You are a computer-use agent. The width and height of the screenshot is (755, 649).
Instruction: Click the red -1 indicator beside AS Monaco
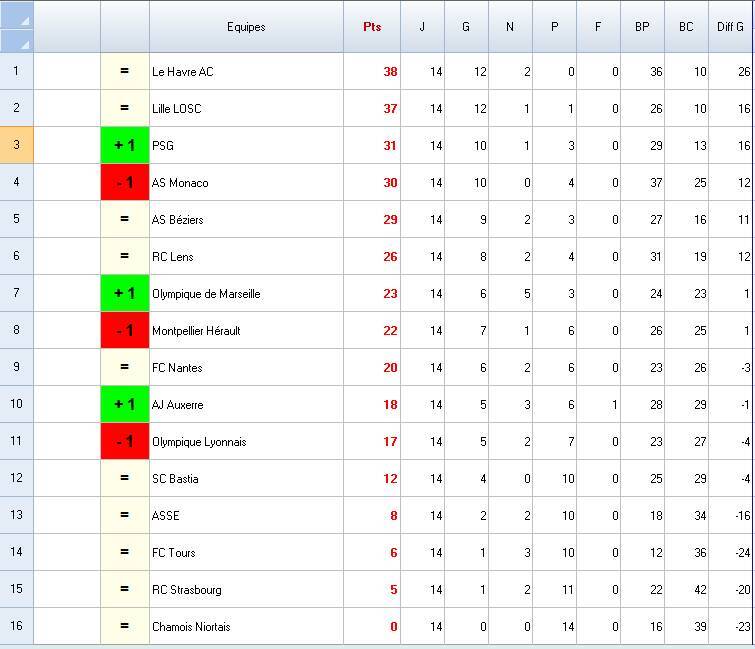click(125, 183)
